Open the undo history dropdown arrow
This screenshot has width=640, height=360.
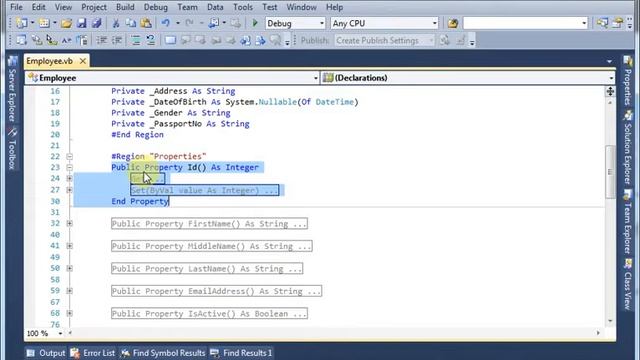click(x=178, y=23)
